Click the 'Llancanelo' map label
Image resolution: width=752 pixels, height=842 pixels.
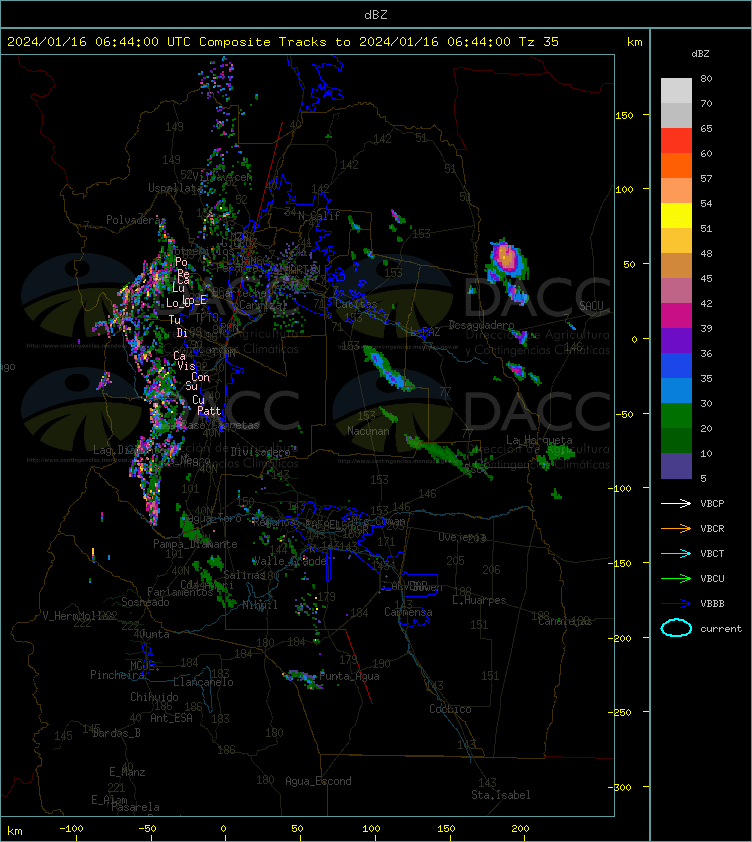[203, 682]
